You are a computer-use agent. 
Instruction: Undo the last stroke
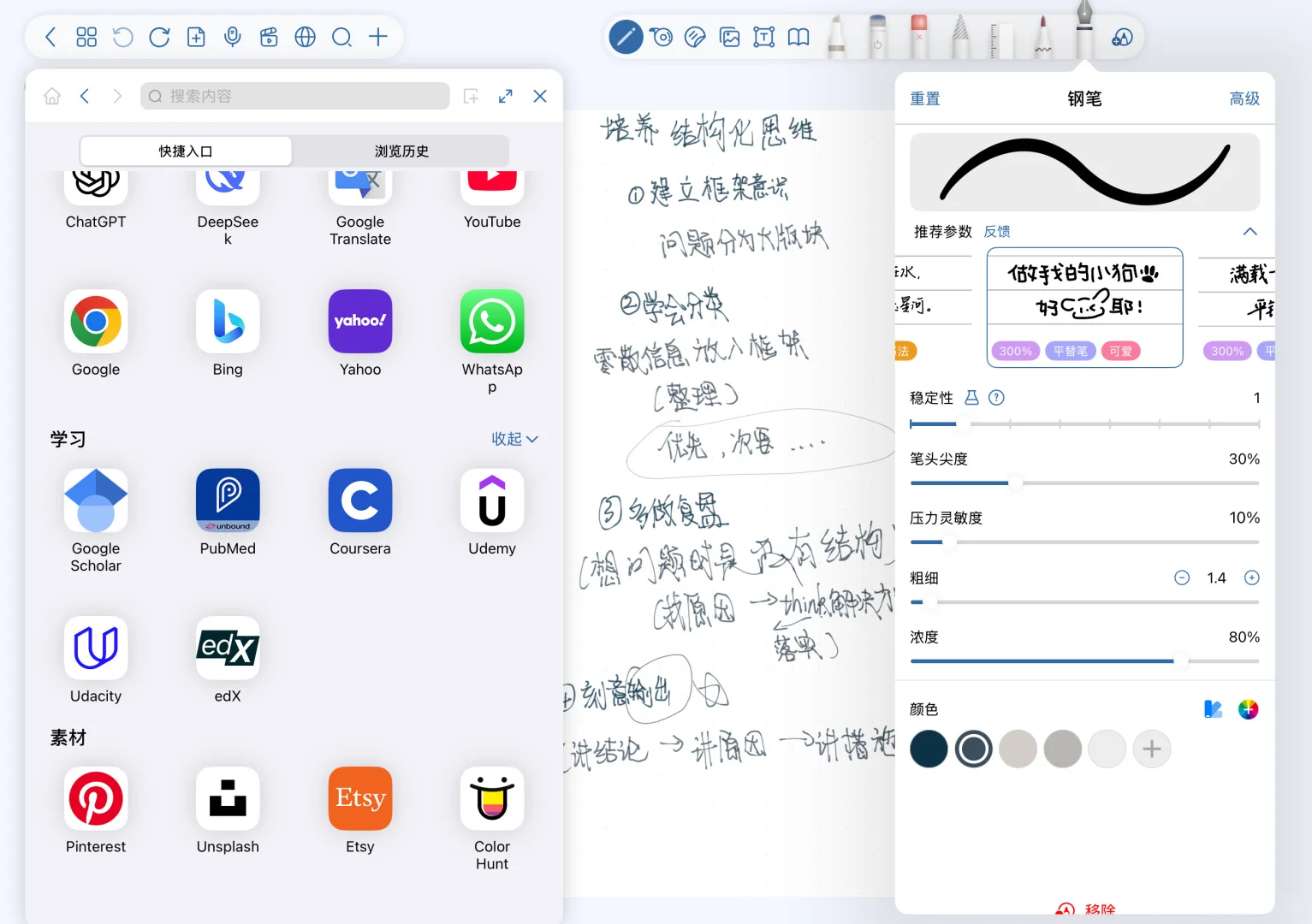point(123,37)
